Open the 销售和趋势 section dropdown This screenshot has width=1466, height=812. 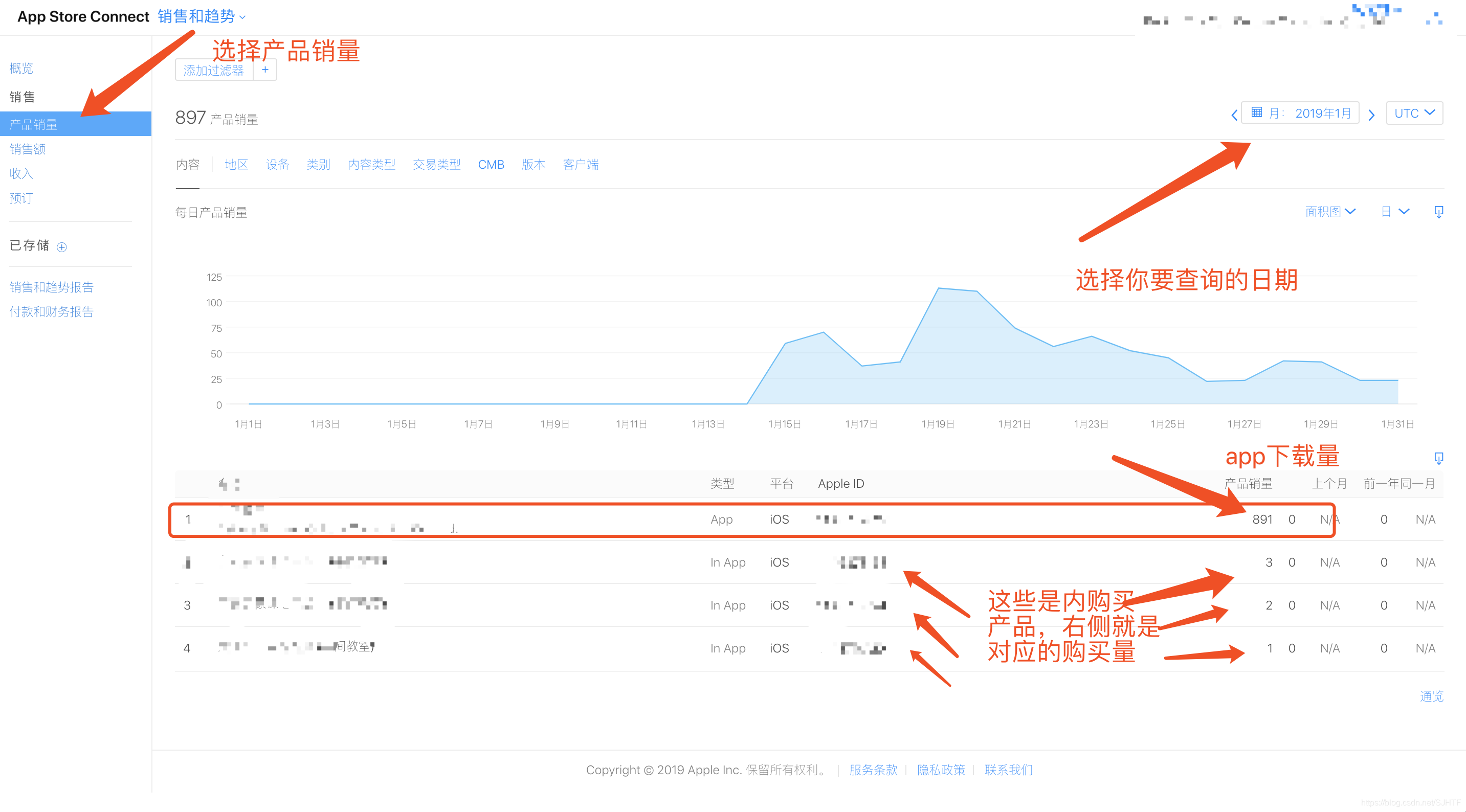[202, 16]
